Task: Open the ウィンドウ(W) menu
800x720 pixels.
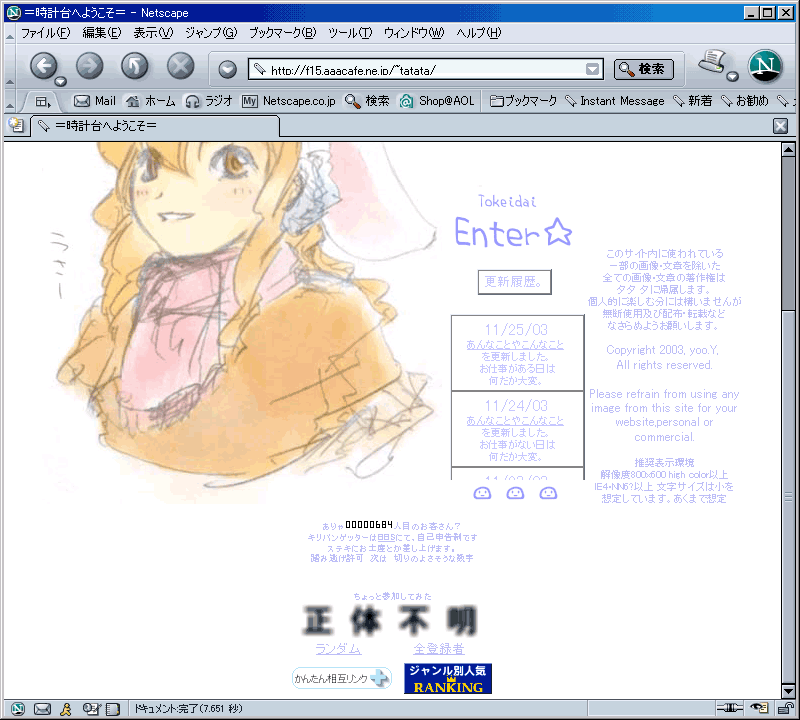Action: [x=414, y=33]
